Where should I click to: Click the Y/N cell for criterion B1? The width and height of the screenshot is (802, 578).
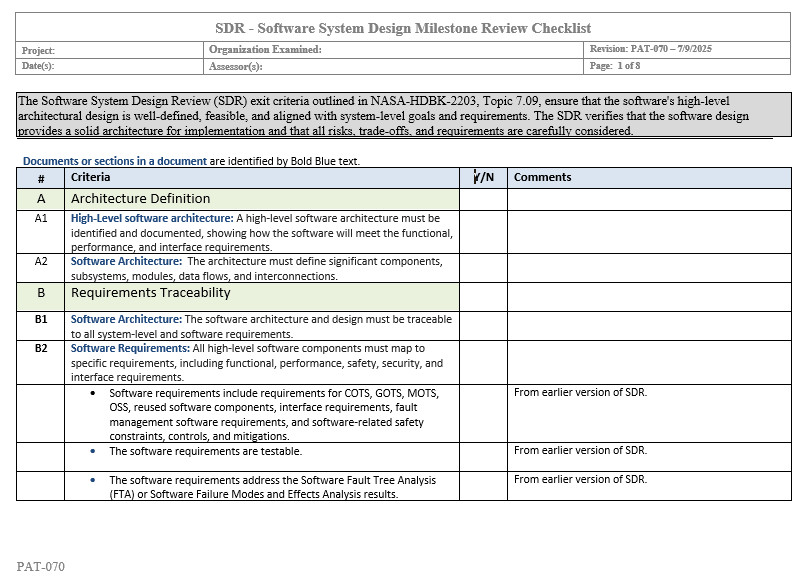tap(483, 326)
